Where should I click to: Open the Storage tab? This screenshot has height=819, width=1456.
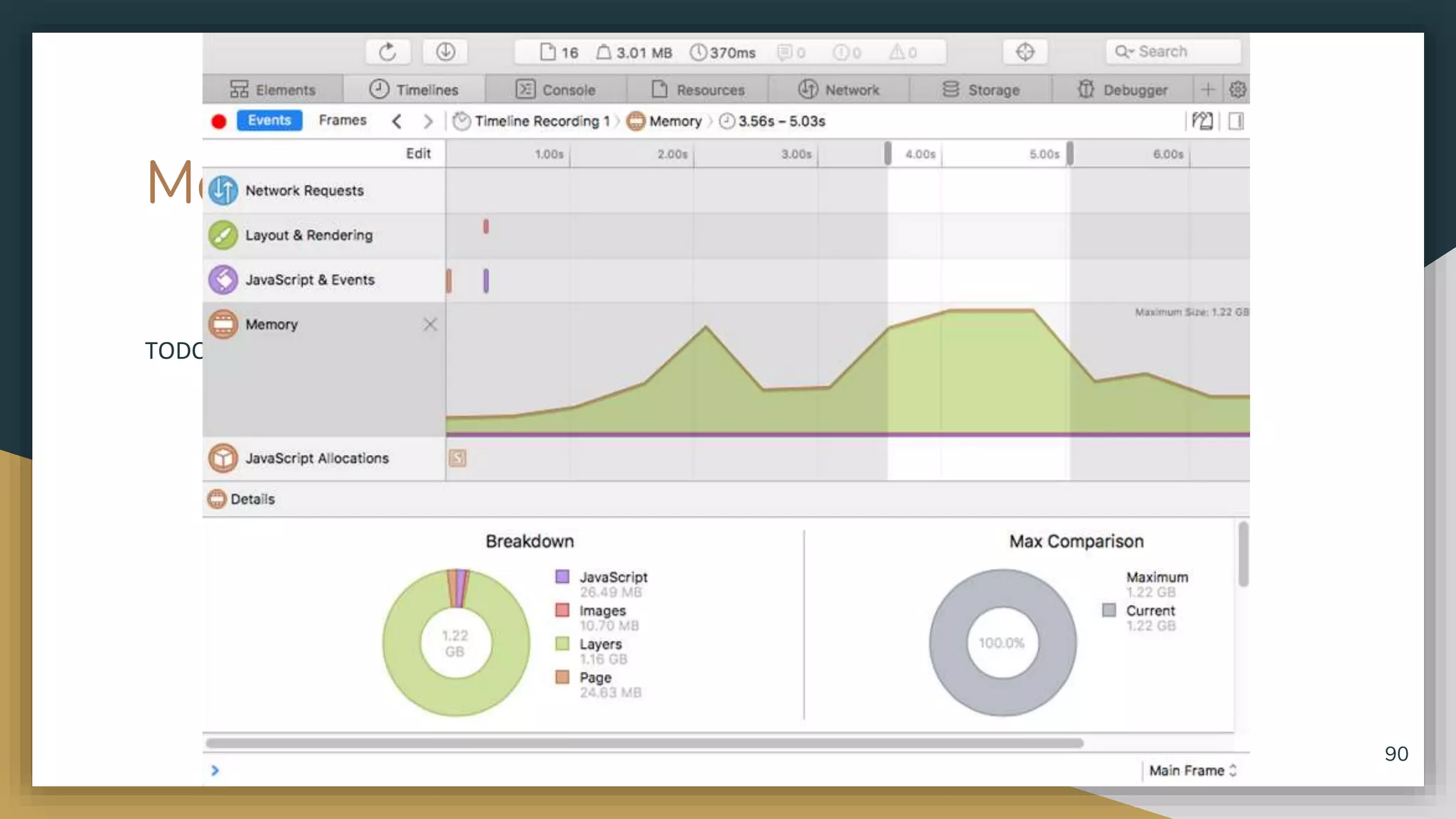pos(980,90)
